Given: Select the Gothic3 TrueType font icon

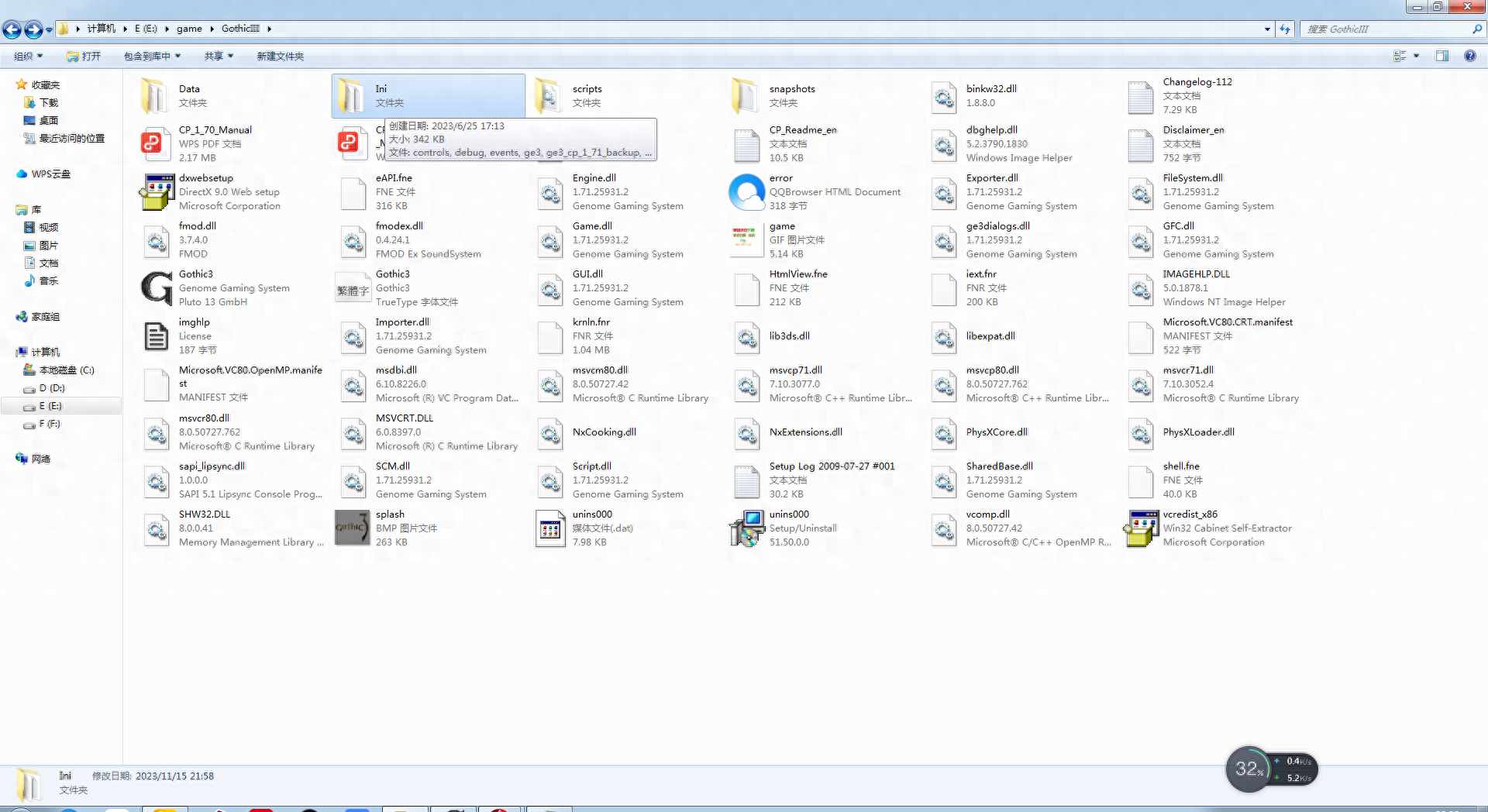Looking at the screenshot, I should pos(353,288).
